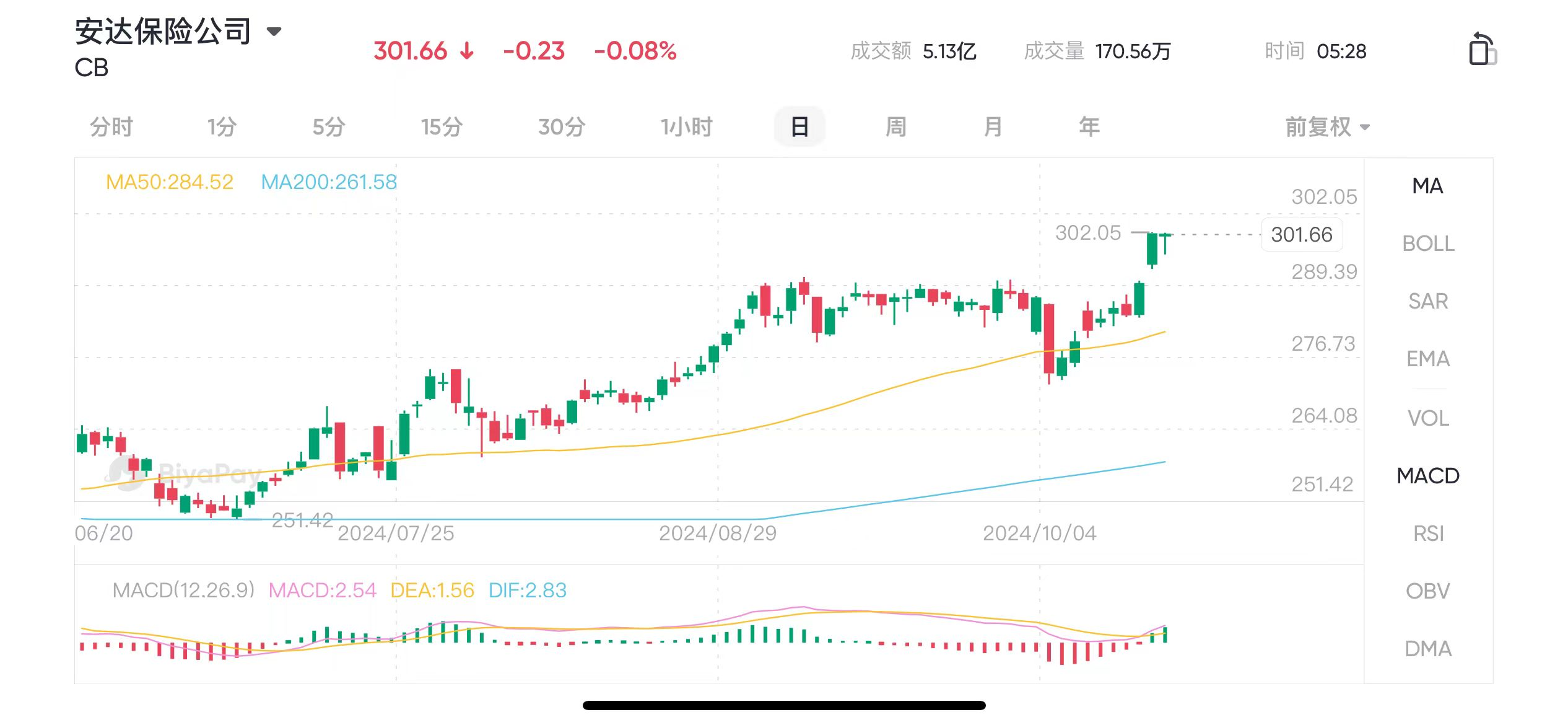Screen dimensions: 1568x725
Task: Tap the current price 301.66 header
Action: 410,51
